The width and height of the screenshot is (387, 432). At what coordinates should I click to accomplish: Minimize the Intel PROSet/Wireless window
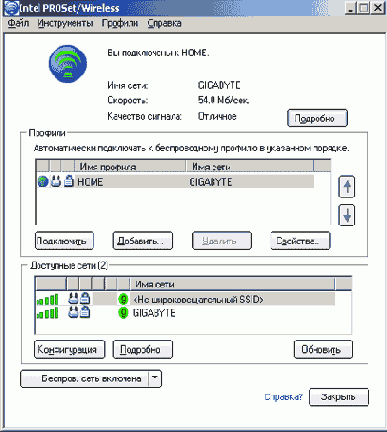pyautogui.click(x=350, y=8)
